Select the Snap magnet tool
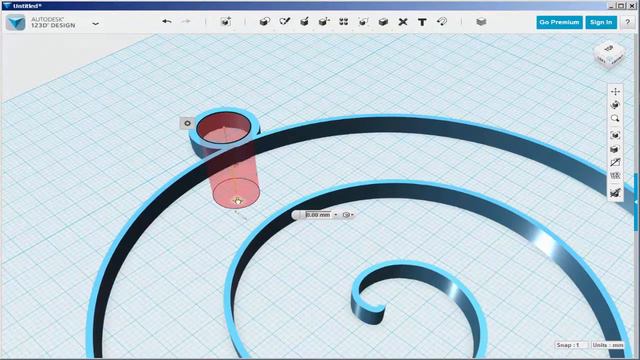This screenshot has width=640, height=360. coord(442,22)
